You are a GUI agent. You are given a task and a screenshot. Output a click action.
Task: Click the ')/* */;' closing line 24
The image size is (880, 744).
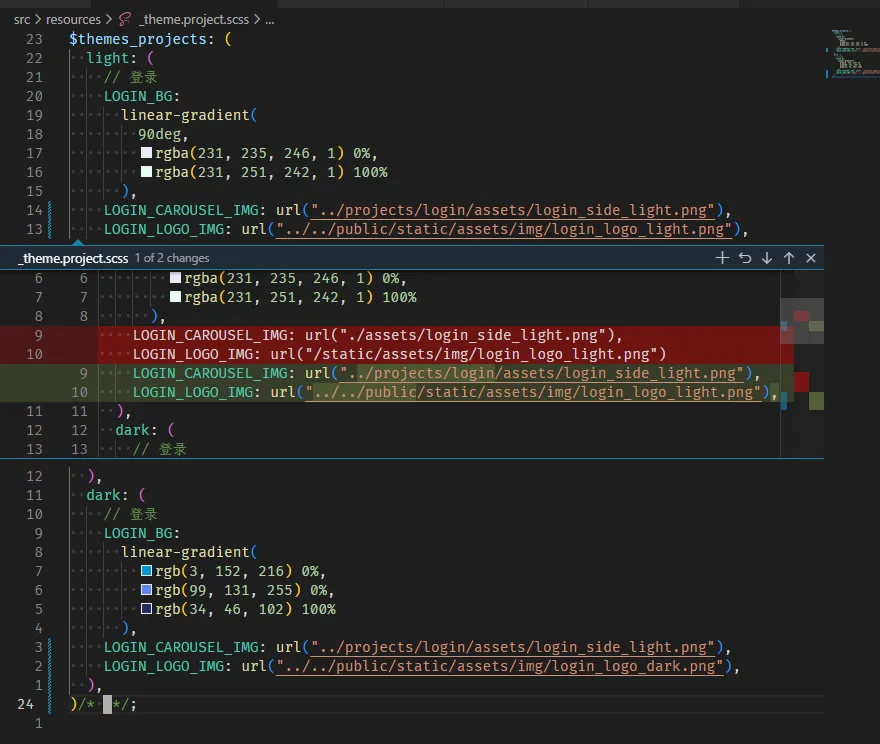pyautogui.click(x=103, y=705)
